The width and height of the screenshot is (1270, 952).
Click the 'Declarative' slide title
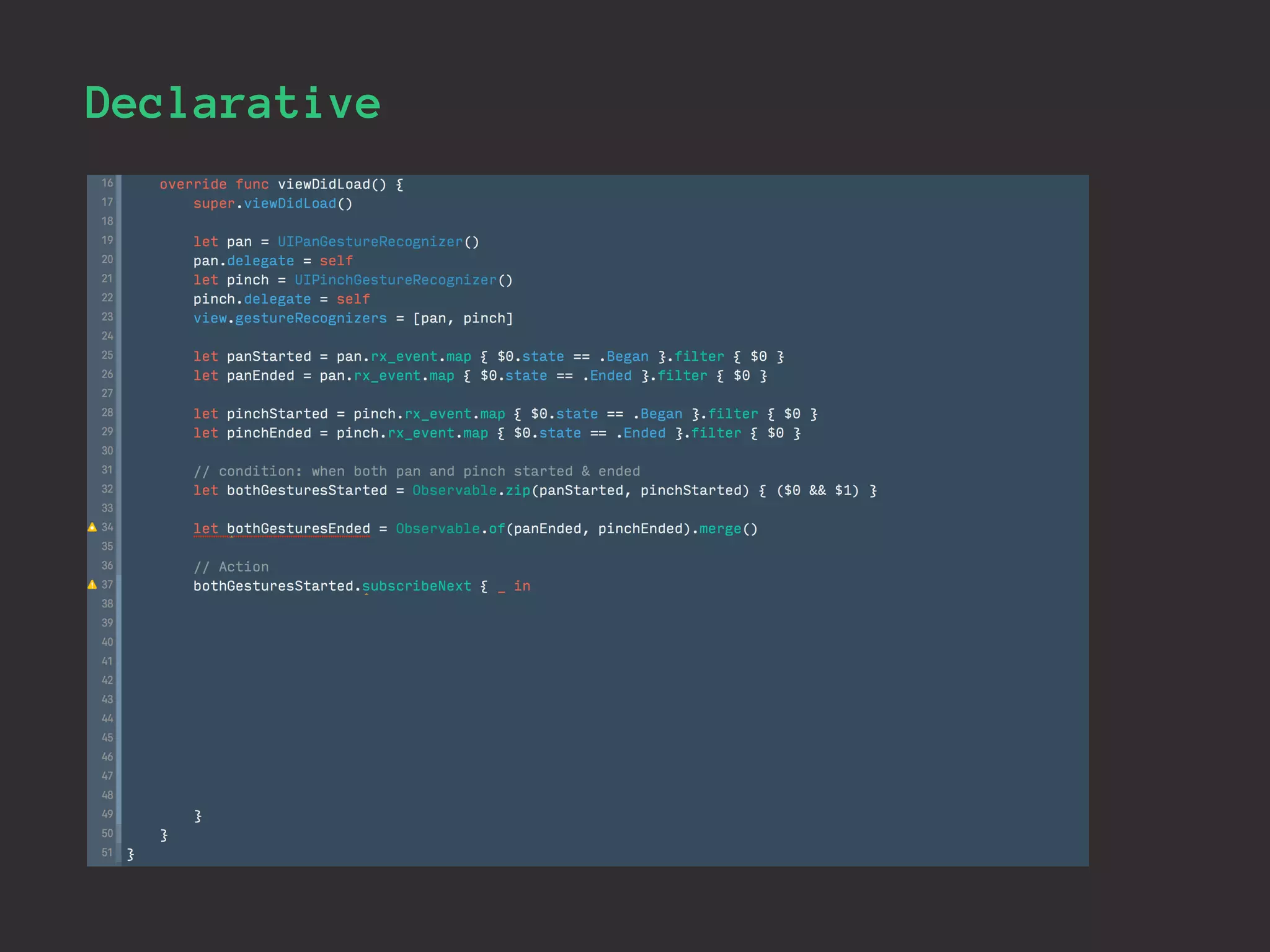point(233,103)
